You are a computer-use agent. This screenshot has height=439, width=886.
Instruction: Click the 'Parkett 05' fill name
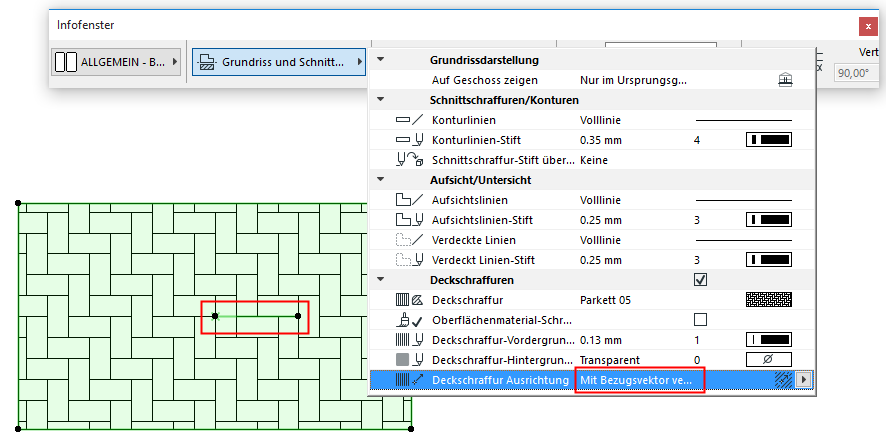click(605, 300)
